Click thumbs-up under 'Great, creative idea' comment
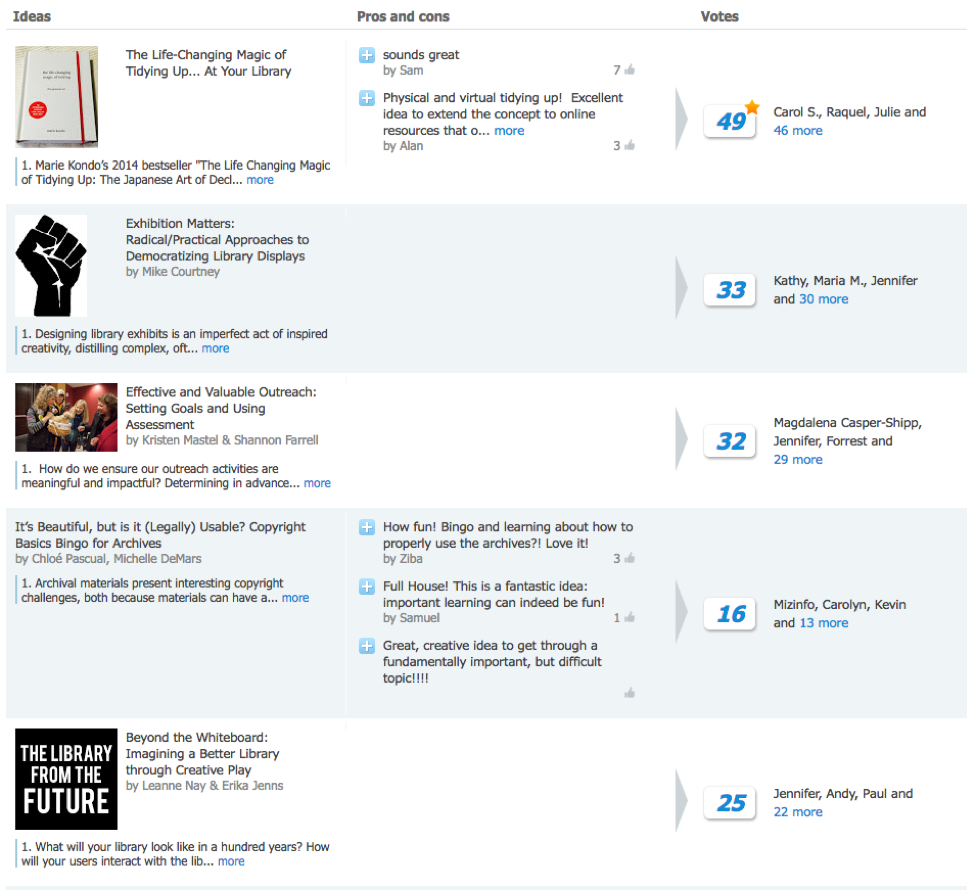 (629, 693)
